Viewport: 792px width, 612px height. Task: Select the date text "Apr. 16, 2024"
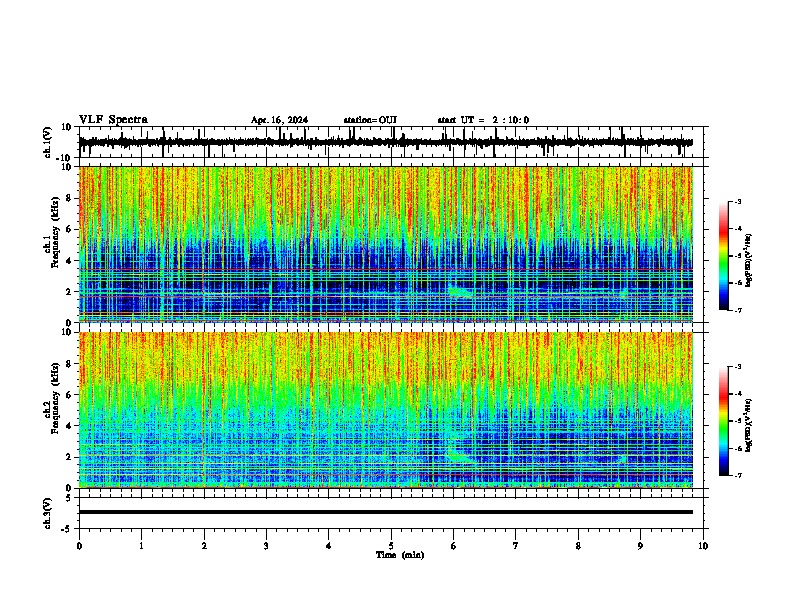pyautogui.click(x=279, y=120)
